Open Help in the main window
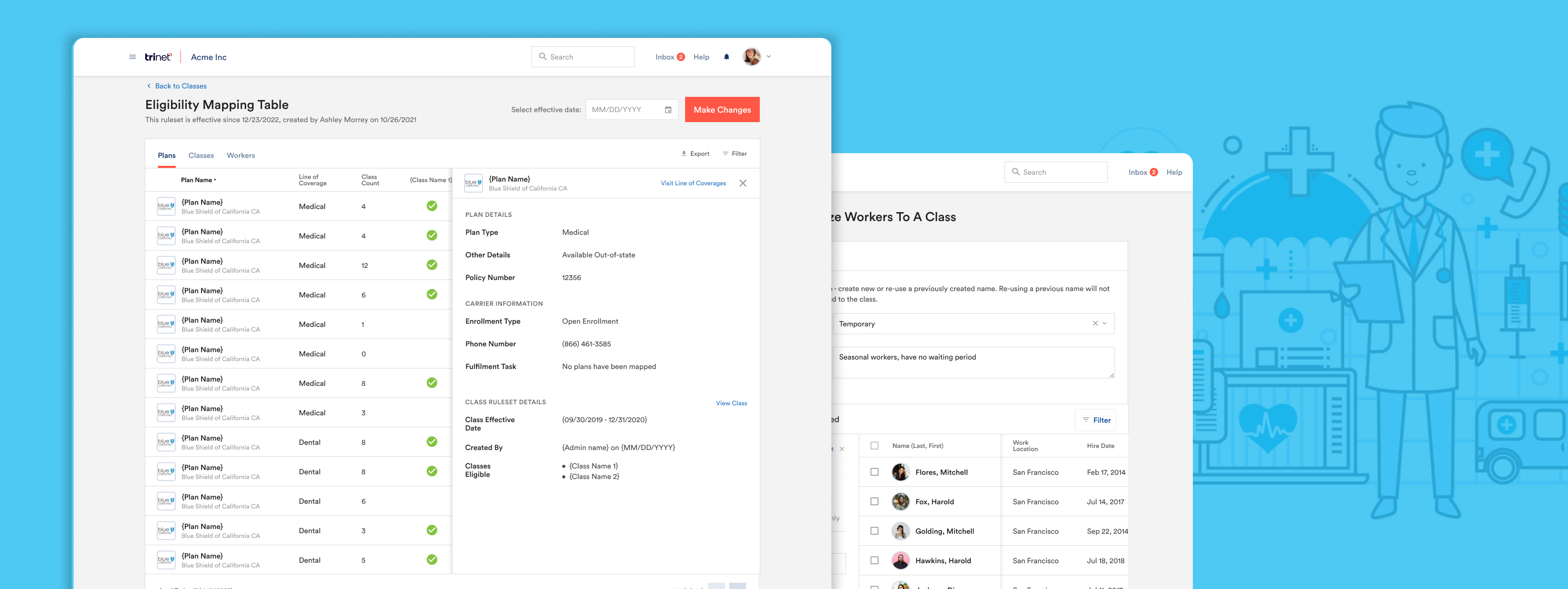 (701, 57)
